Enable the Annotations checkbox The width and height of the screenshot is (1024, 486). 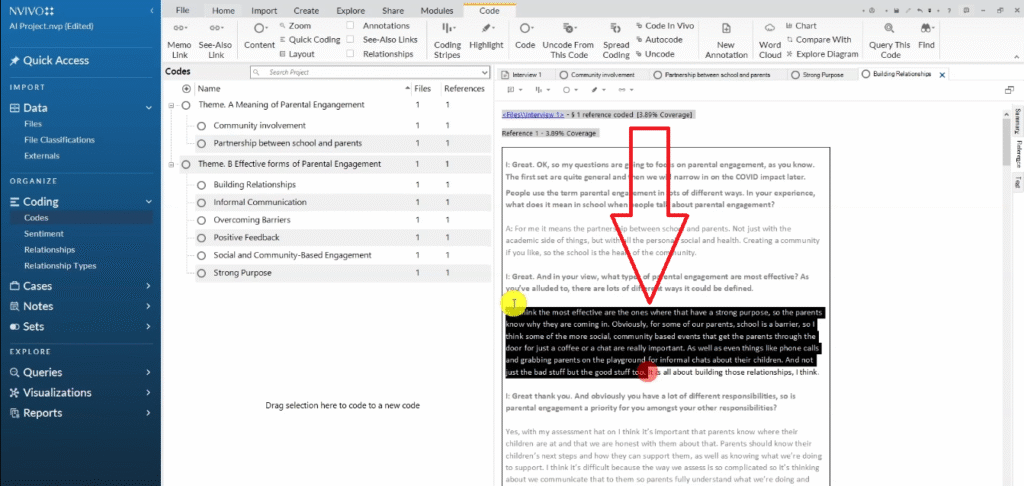(349, 26)
